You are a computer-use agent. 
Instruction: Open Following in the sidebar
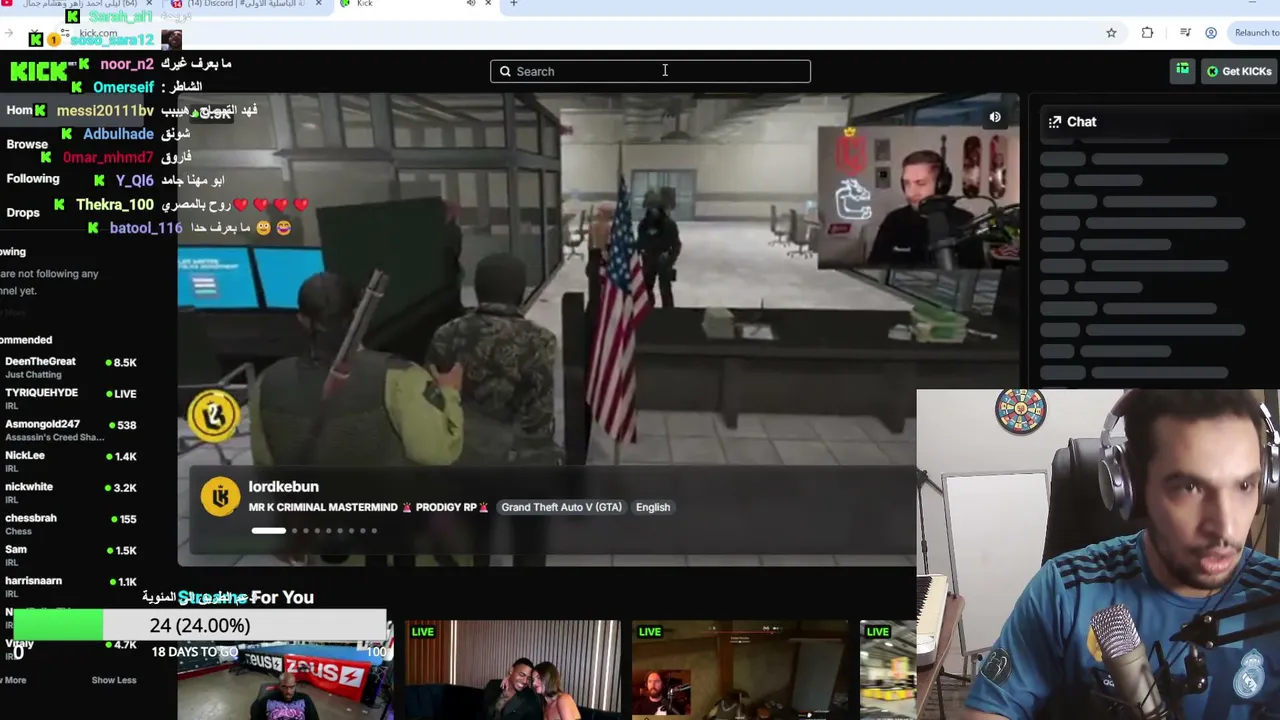33,179
